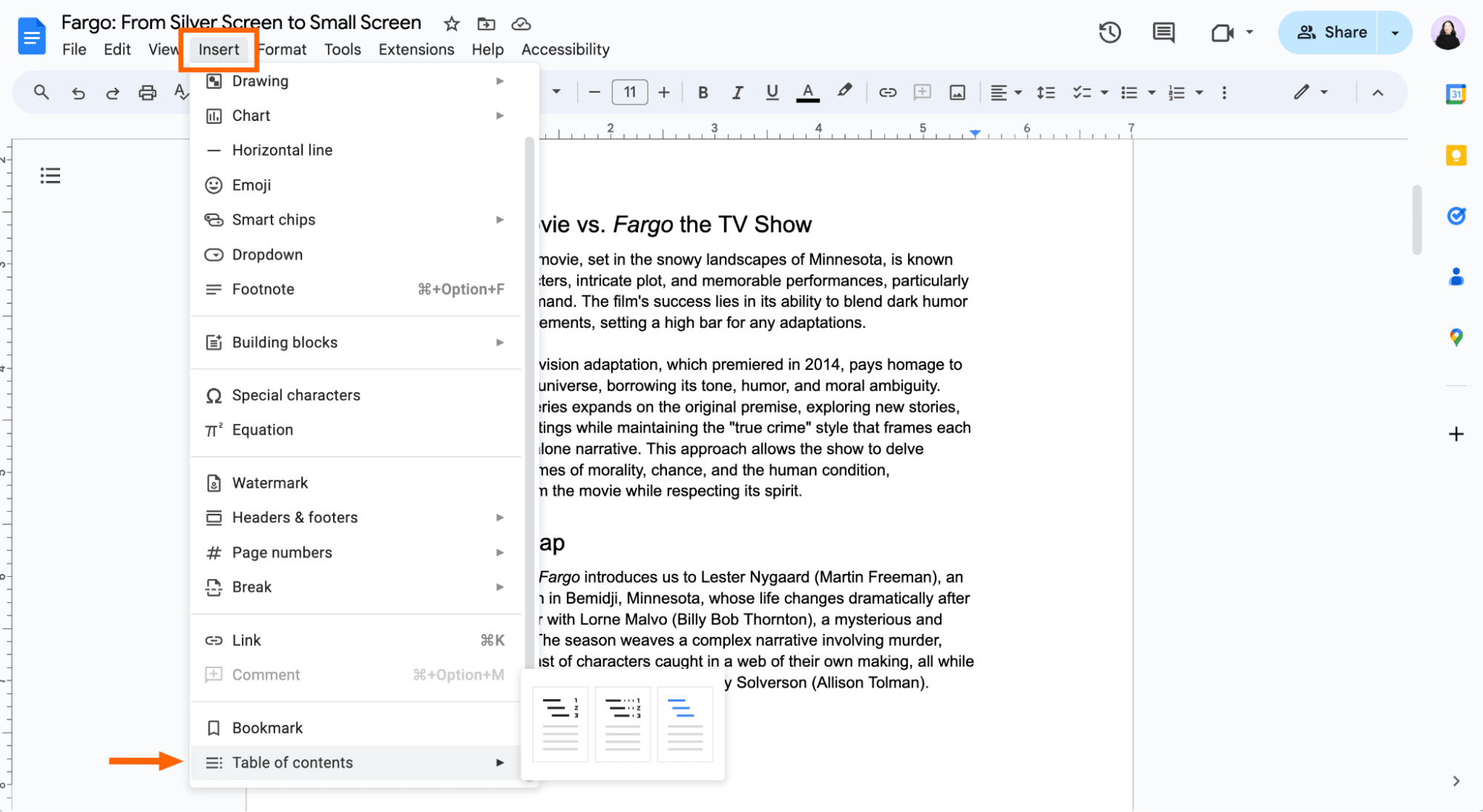Open editing mode pencil dropdown
This screenshot has height=812, width=1483.
click(1310, 92)
